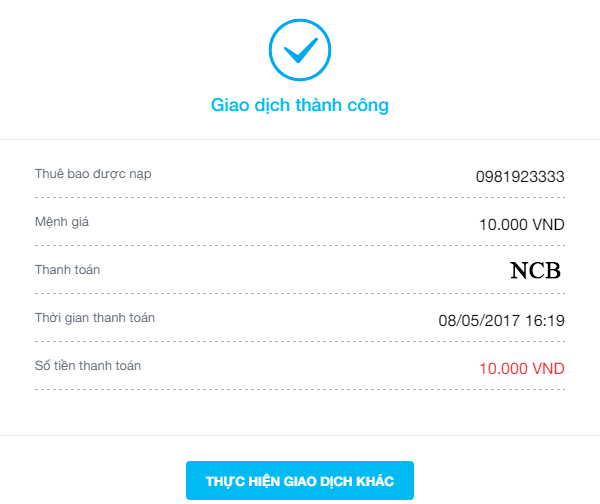
Task: Select the payment time 08/05/2017 16:19
Action: click(x=502, y=321)
